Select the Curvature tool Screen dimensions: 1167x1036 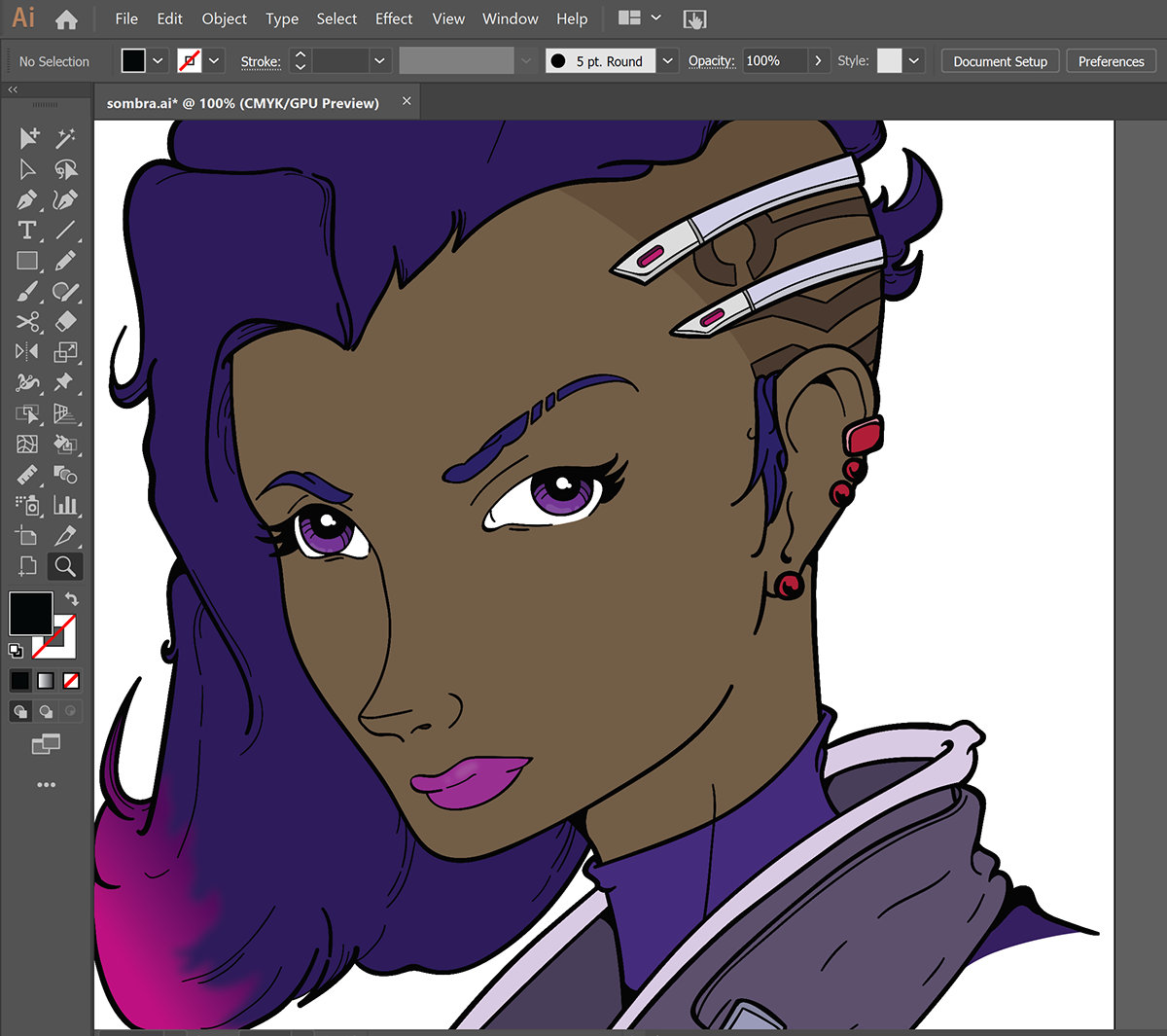click(x=65, y=200)
